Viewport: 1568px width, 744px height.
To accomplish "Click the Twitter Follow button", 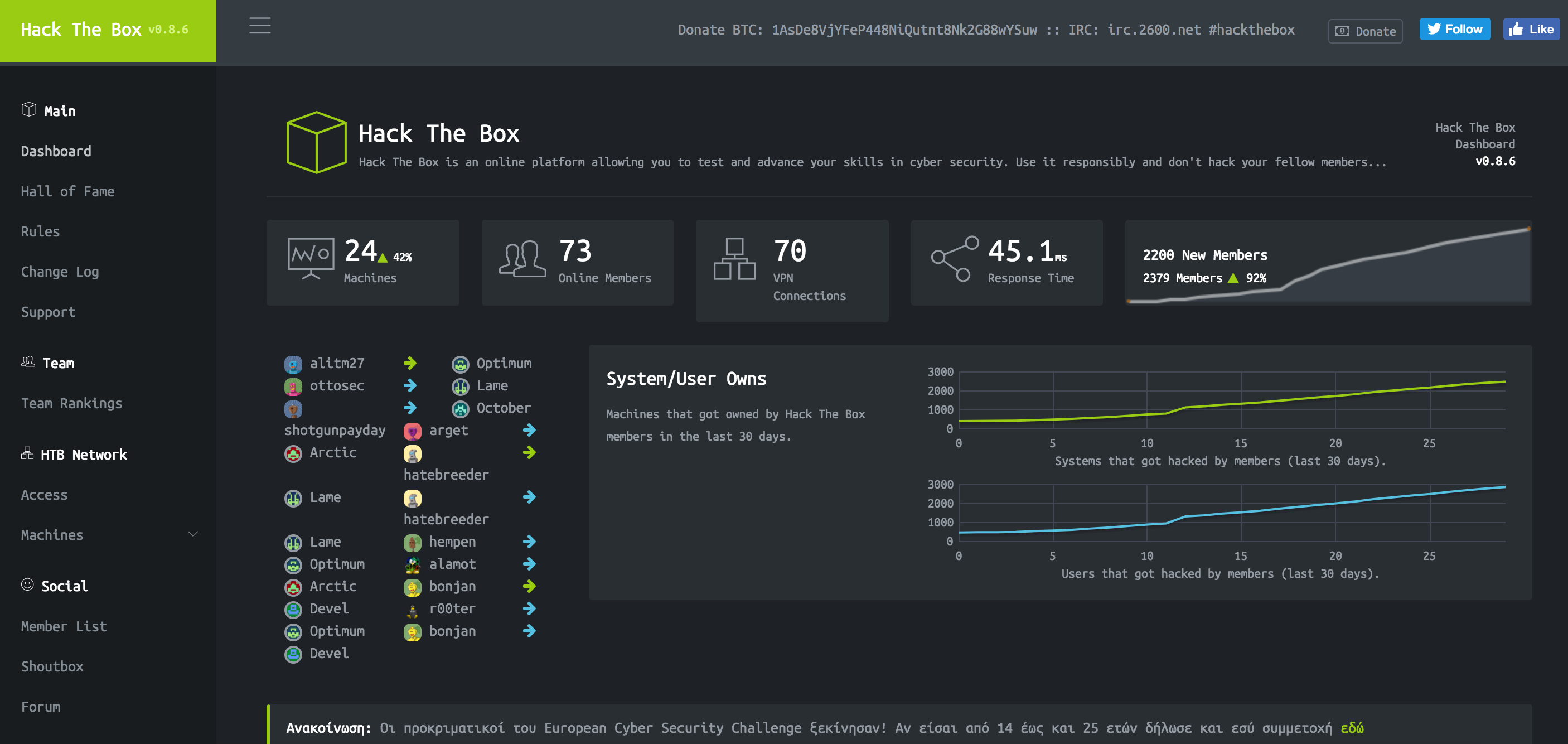I will (1455, 29).
